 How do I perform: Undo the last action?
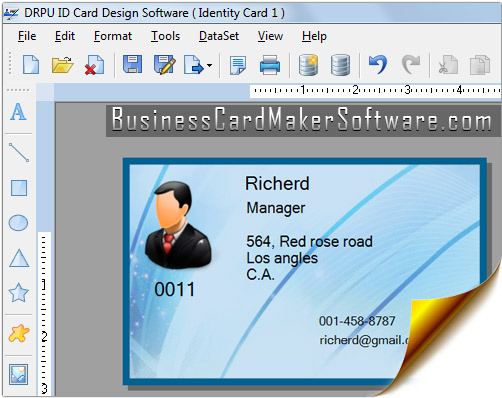click(378, 64)
